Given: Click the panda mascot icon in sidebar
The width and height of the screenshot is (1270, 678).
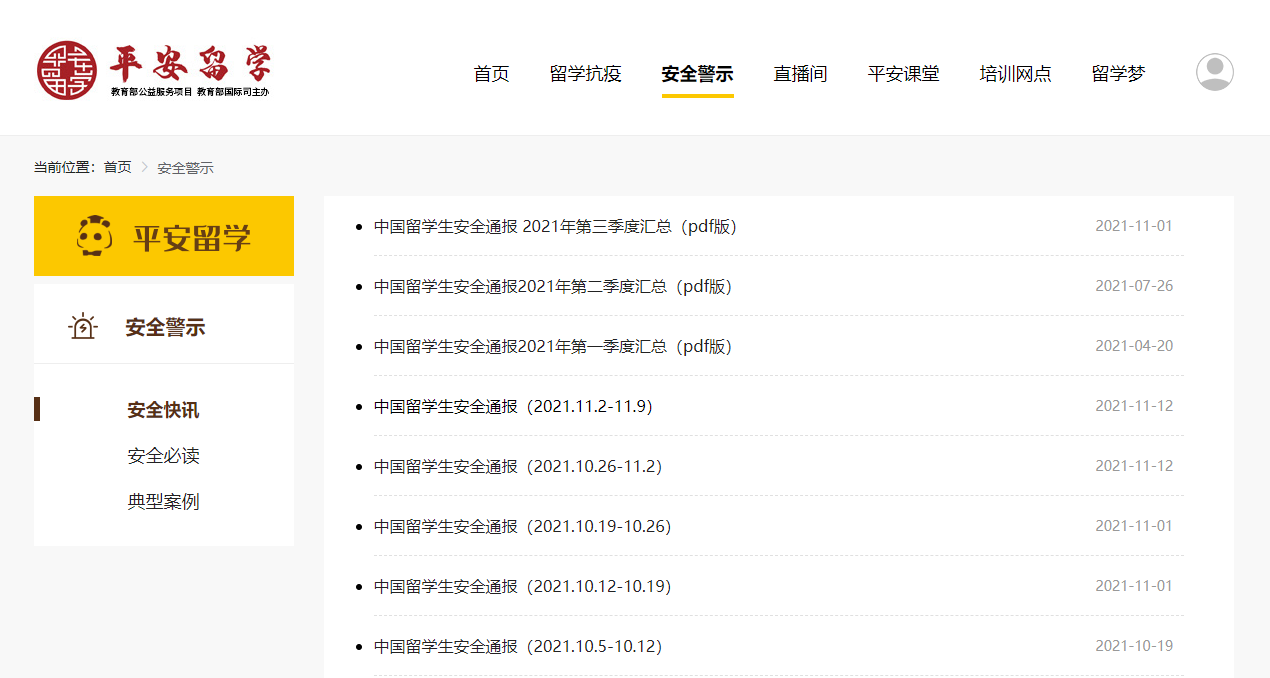Looking at the screenshot, I should 93,236.
